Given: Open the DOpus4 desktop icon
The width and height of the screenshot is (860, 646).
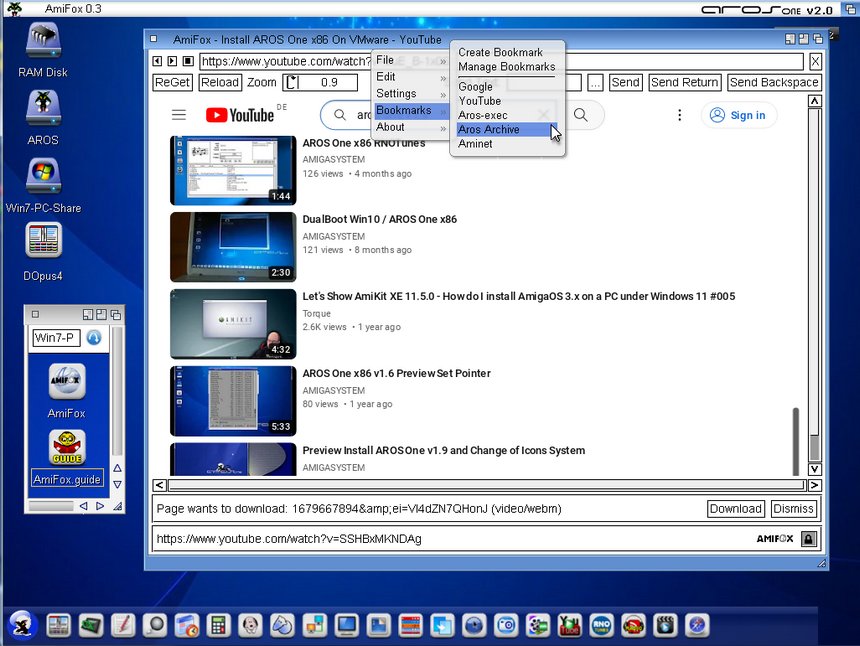Looking at the screenshot, I should click(43, 242).
